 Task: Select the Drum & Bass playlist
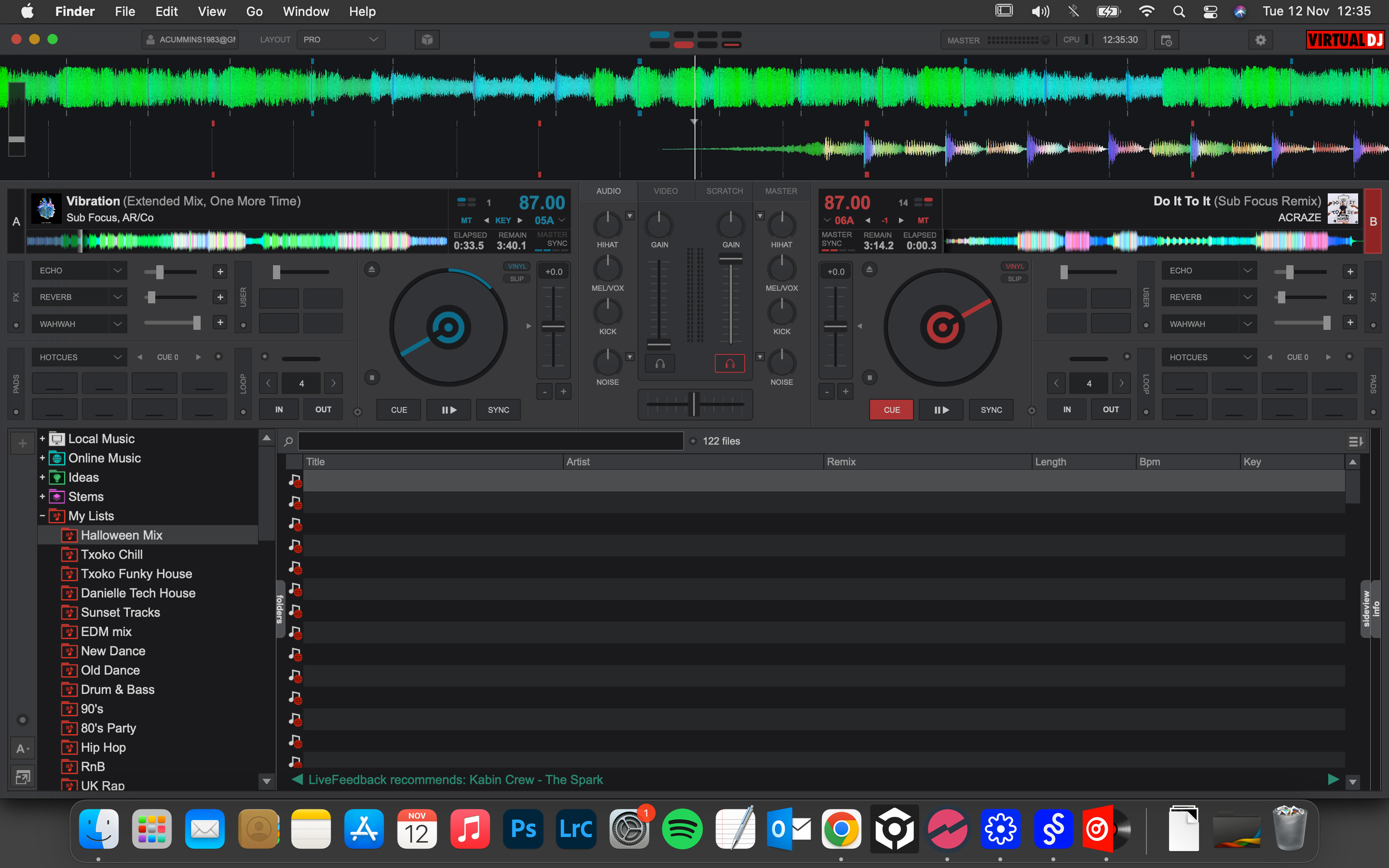tap(118, 690)
